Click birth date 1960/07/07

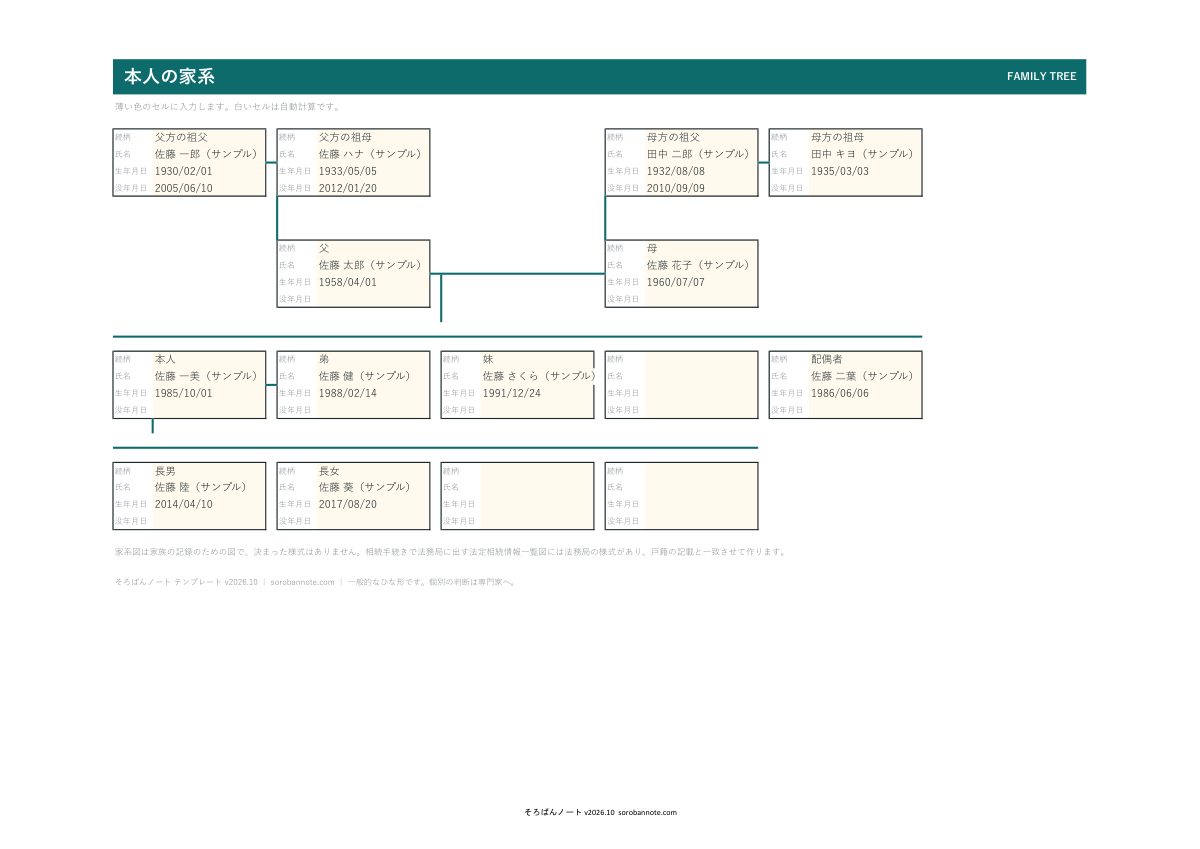(701, 282)
